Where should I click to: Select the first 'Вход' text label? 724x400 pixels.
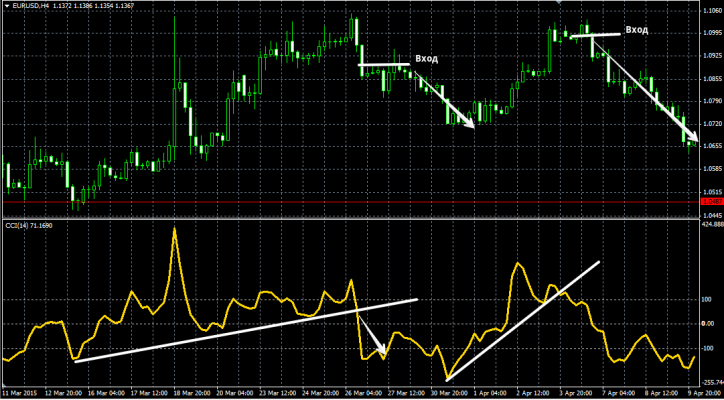tap(425, 59)
